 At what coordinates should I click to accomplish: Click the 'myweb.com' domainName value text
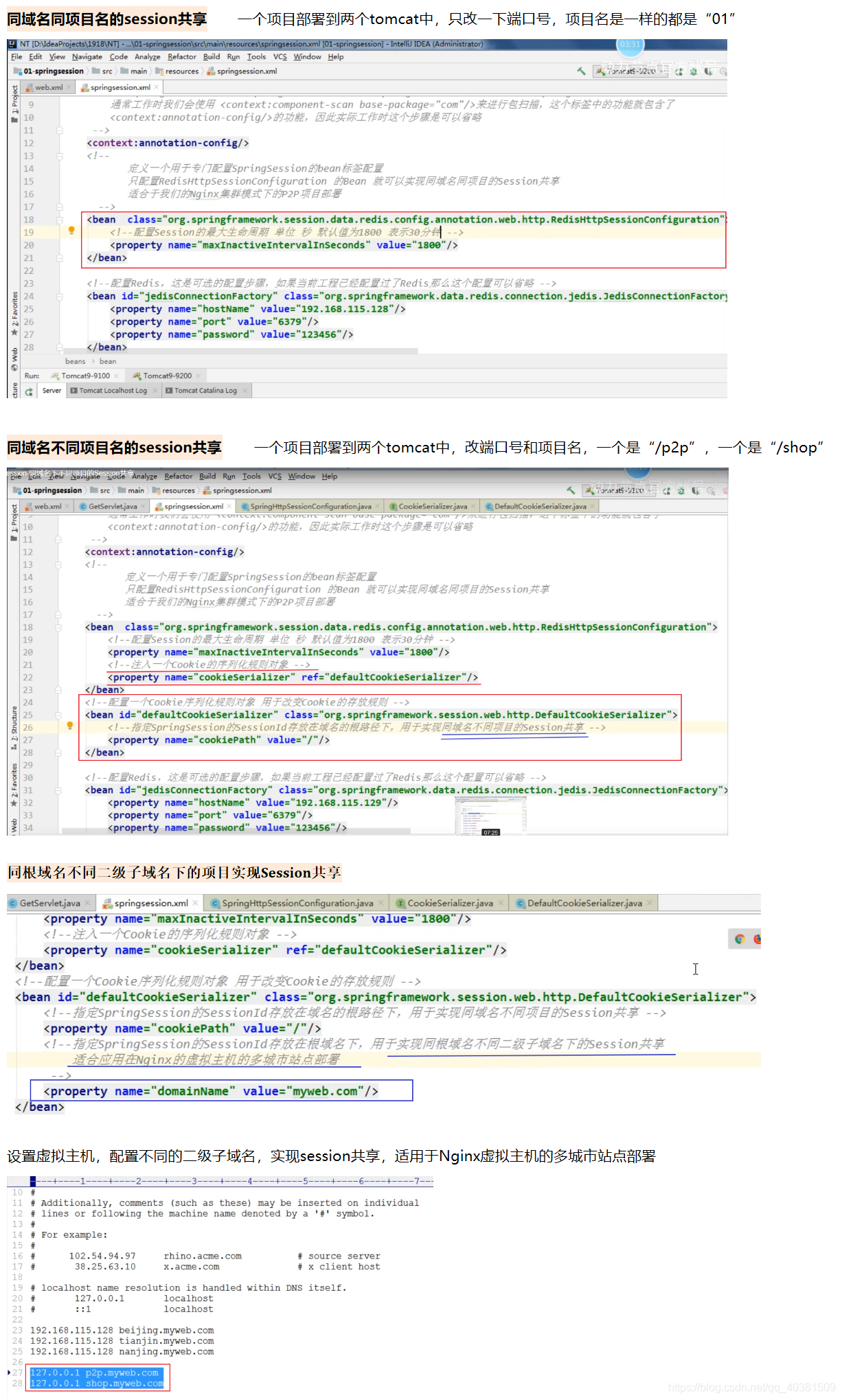[325, 1091]
